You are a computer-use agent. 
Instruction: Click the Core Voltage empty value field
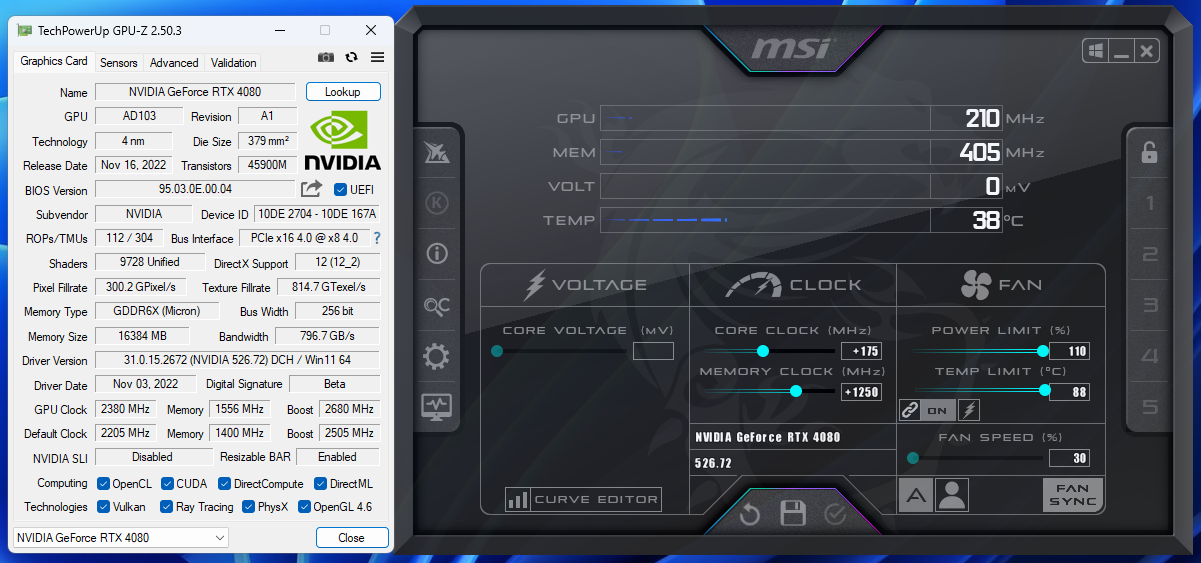(x=653, y=351)
